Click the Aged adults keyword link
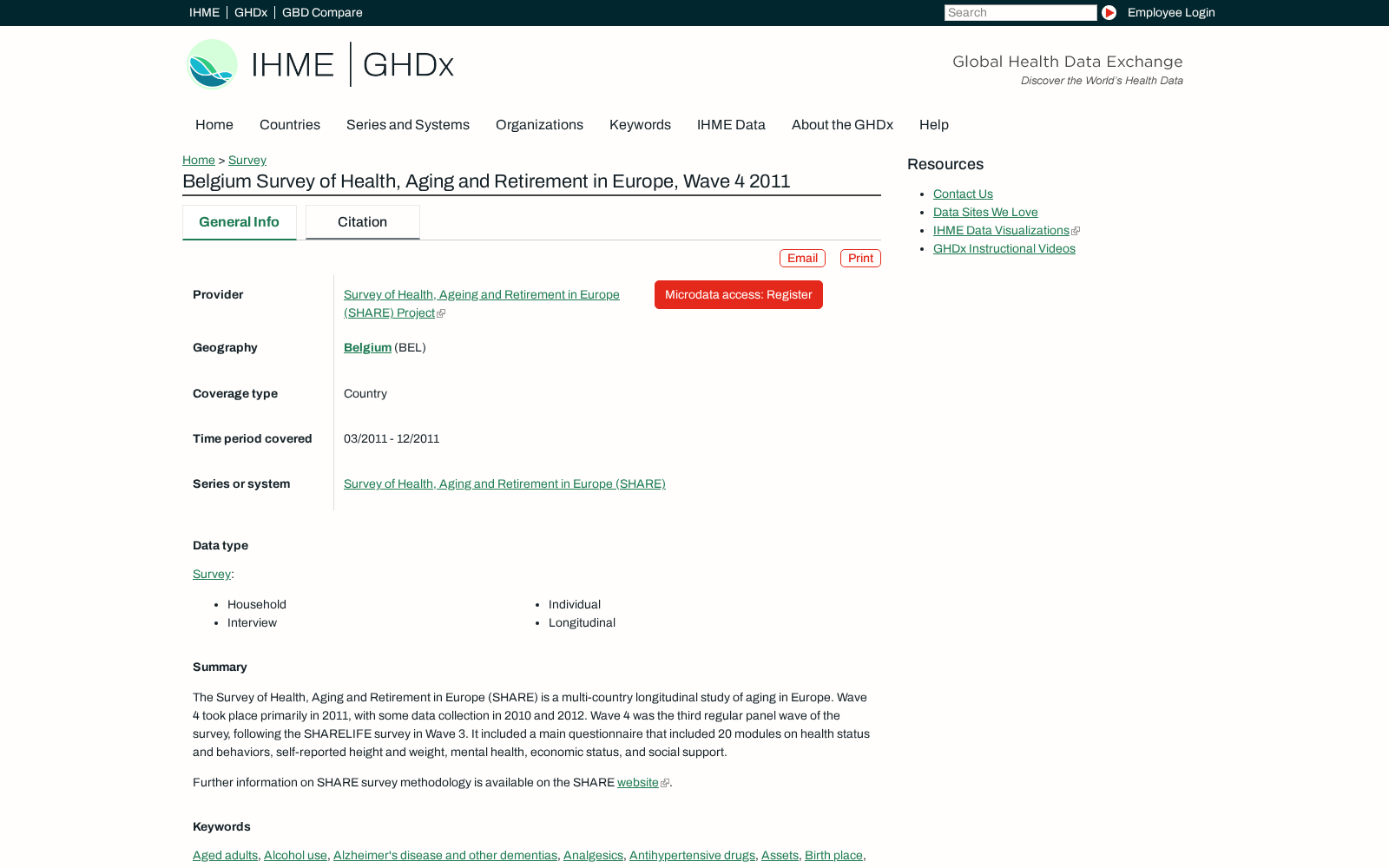Screen dimensions: 1389x868 (225, 856)
